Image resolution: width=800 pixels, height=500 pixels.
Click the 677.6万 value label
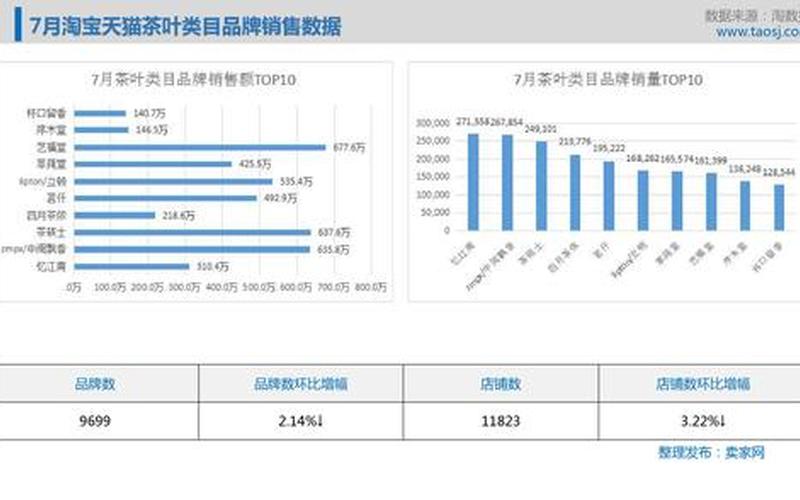click(x=349, y=147)
